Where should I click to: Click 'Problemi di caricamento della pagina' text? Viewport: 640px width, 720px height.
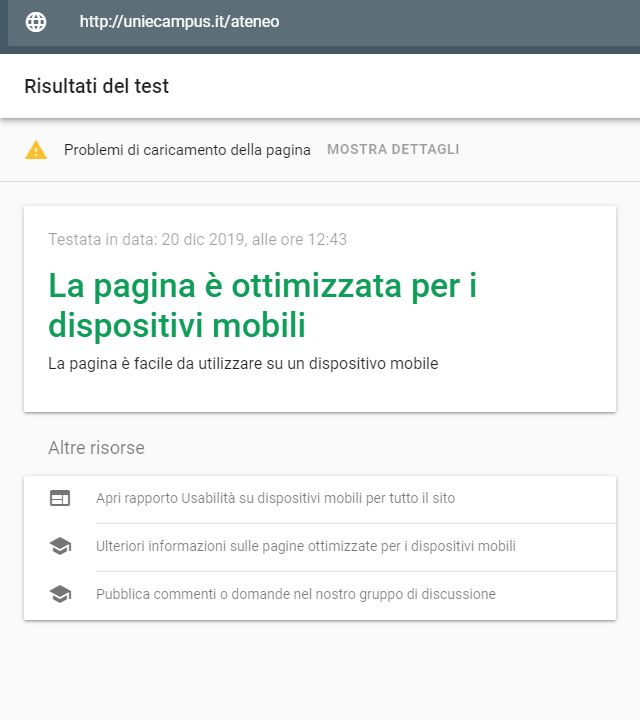(x=187, y=150)
